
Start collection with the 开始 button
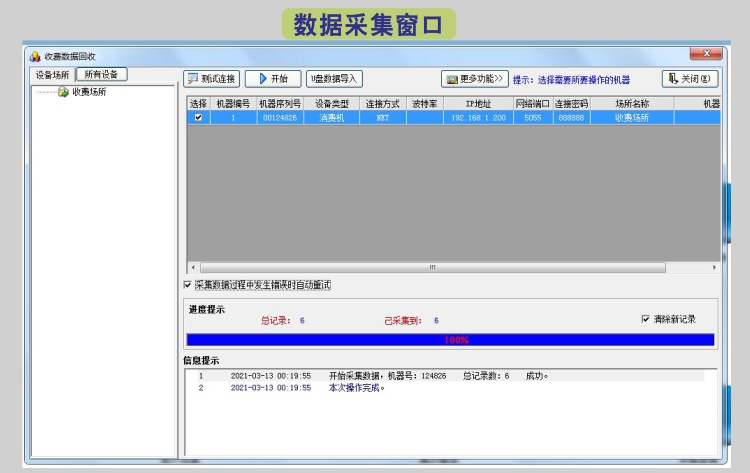coord(272,79)
